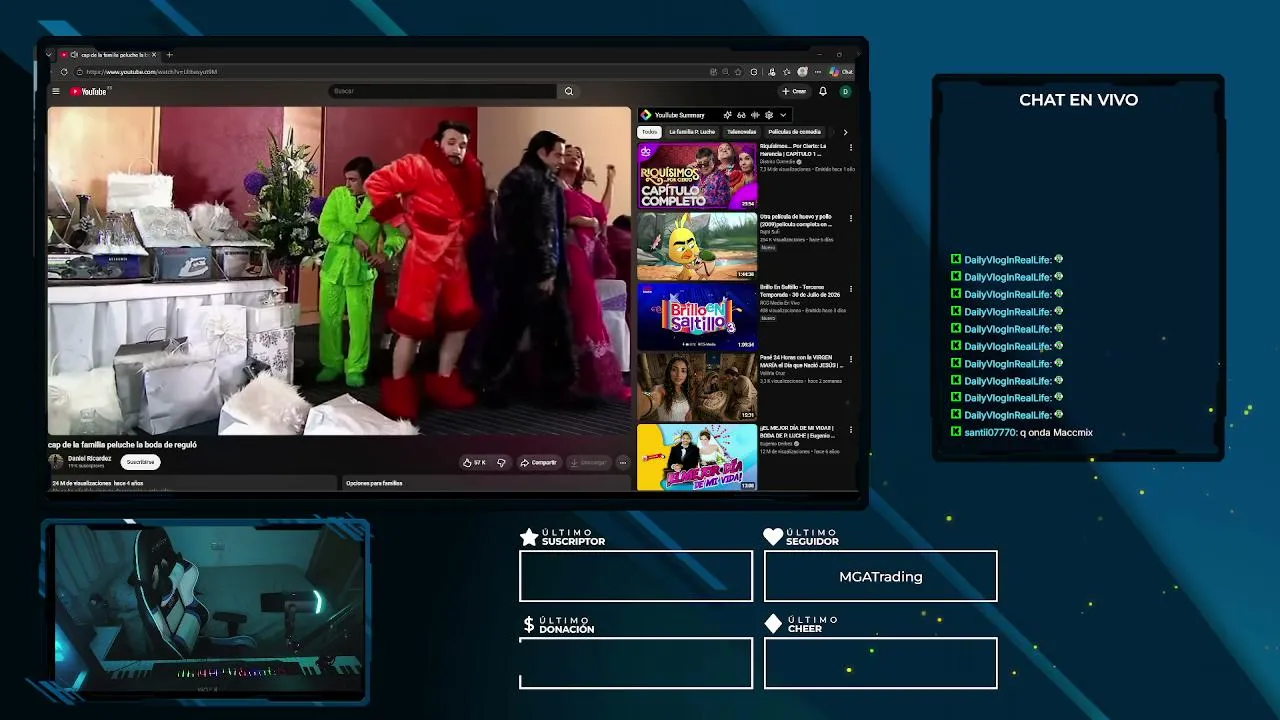Open the browser Chat copilot button

842,72
